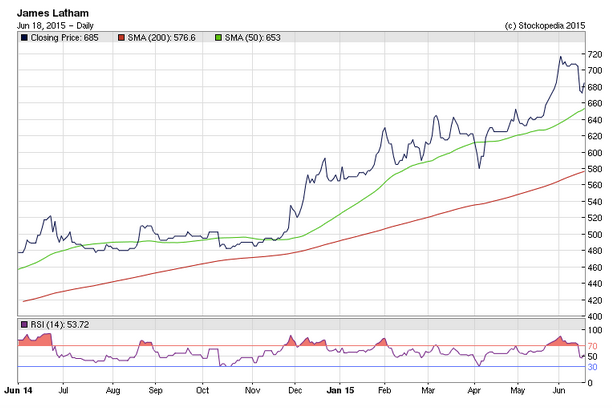Screen dimensions: 612x408
Task: Click the '480' price axis label
Action: [x=595, y=251]
